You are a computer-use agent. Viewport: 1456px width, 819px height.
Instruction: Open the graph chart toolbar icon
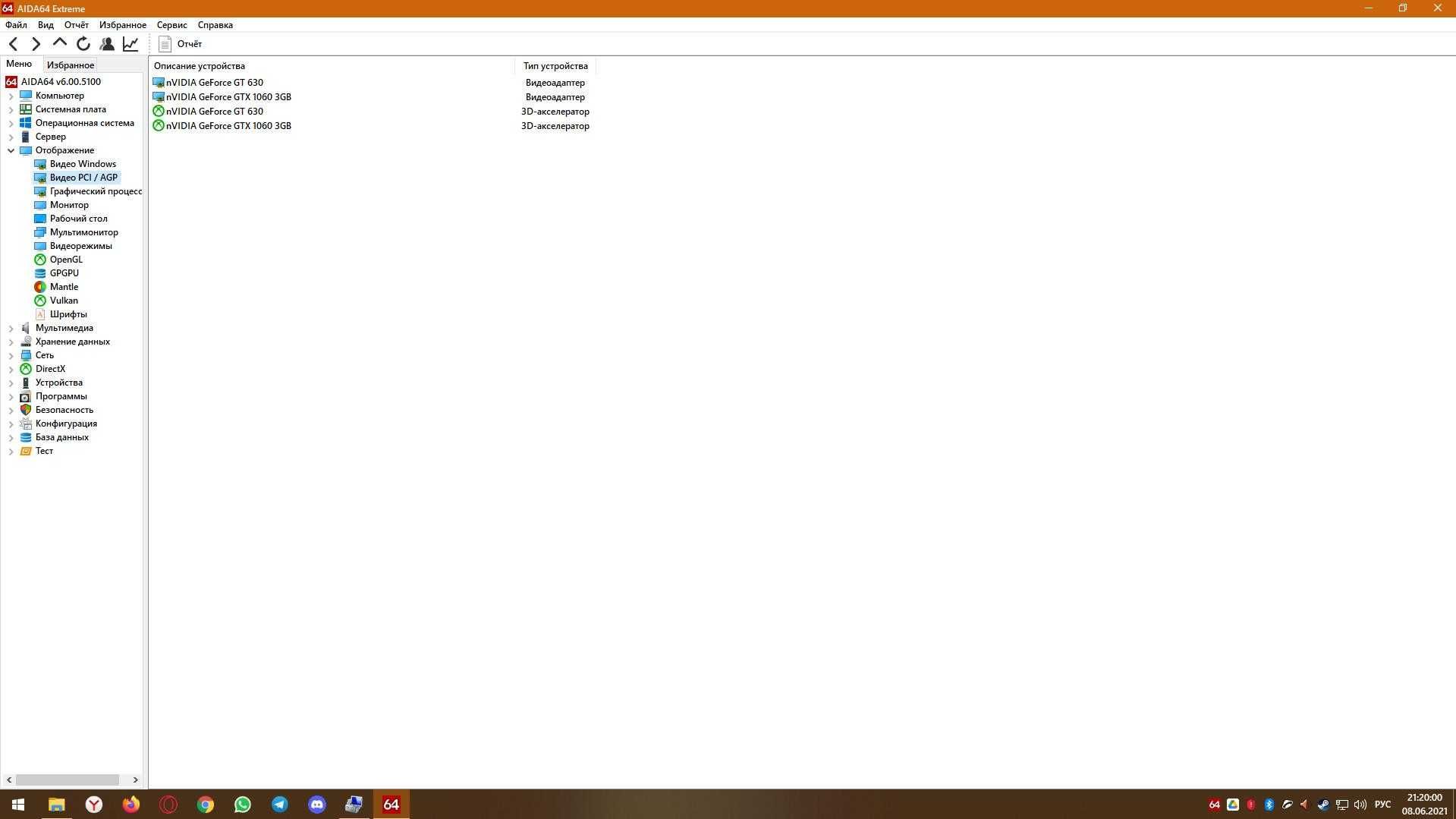[131, 44]
